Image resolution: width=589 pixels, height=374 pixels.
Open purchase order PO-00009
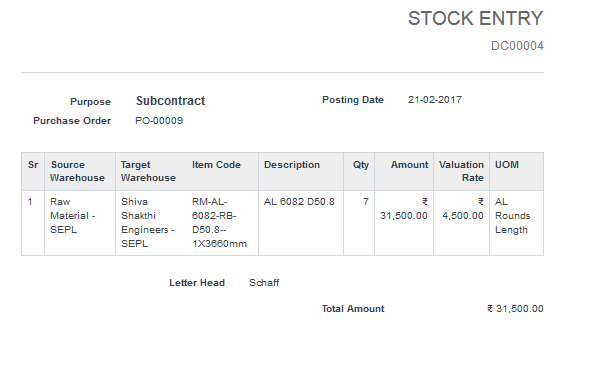tap(159, 121)
